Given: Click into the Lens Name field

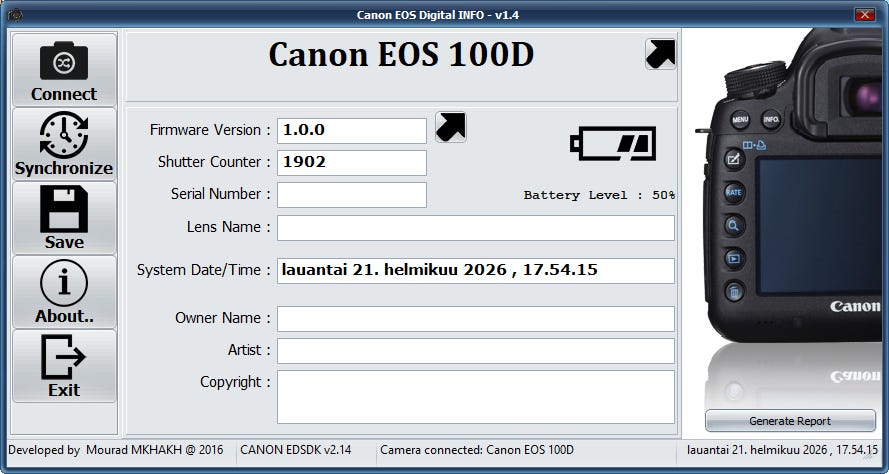Looking at the screenshot, I should pos(476,227).
